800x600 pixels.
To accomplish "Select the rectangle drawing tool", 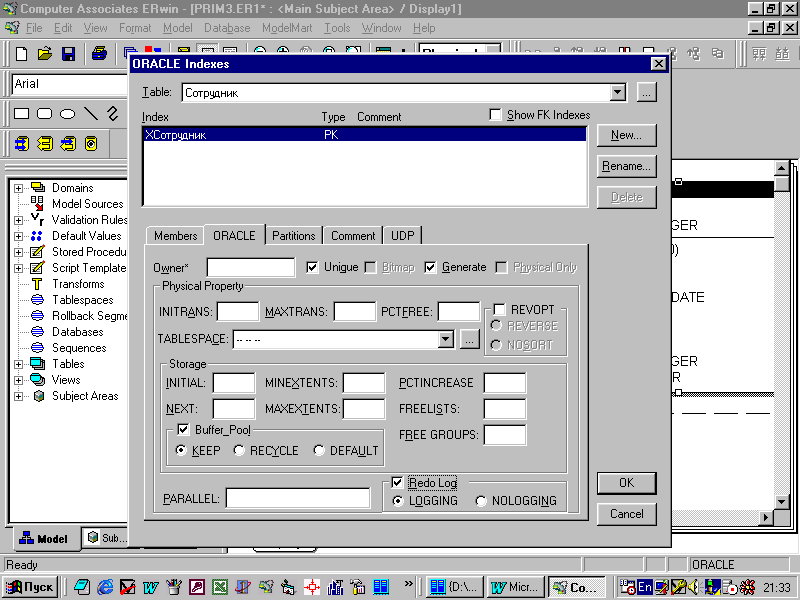I will point(21,113).
